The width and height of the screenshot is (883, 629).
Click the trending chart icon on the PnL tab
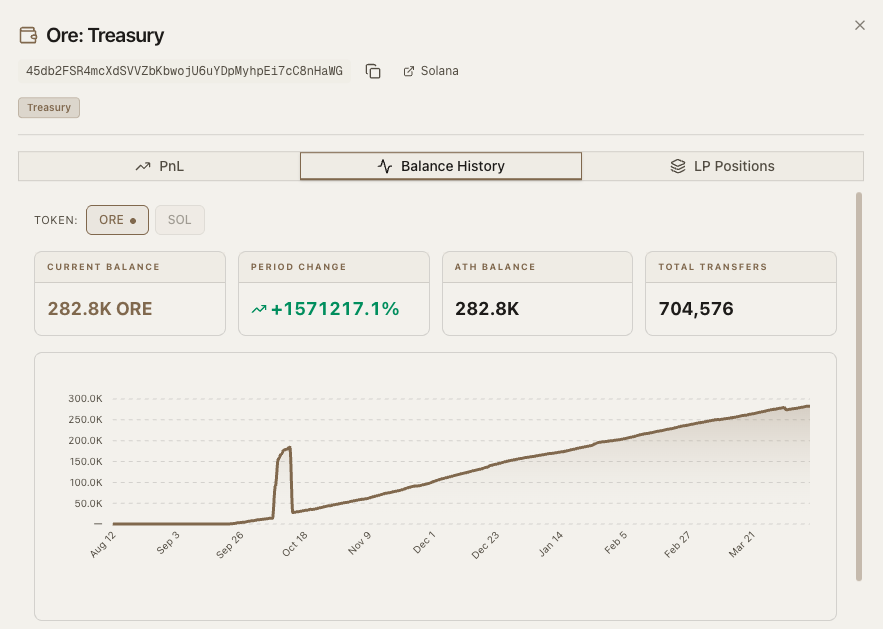[143, 166]
